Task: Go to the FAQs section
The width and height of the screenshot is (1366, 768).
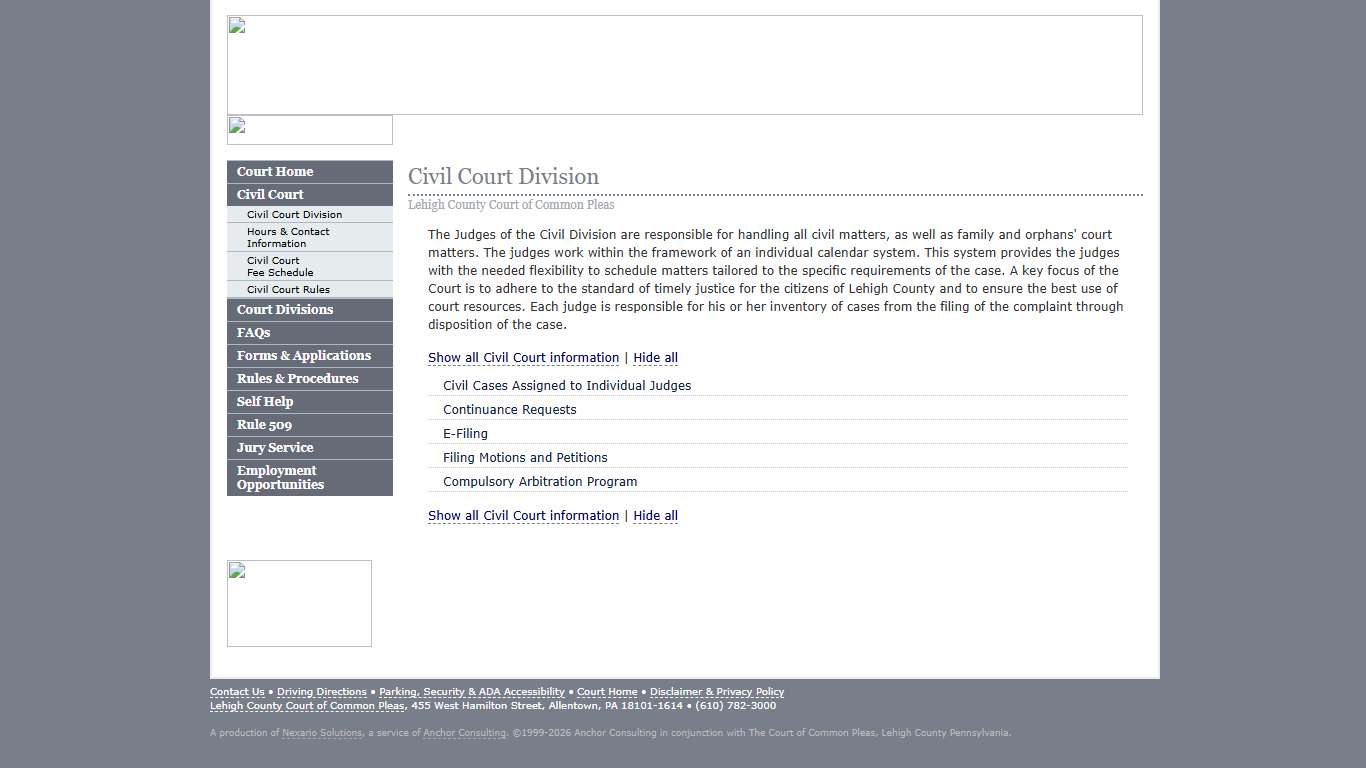Action: (253, 332)
